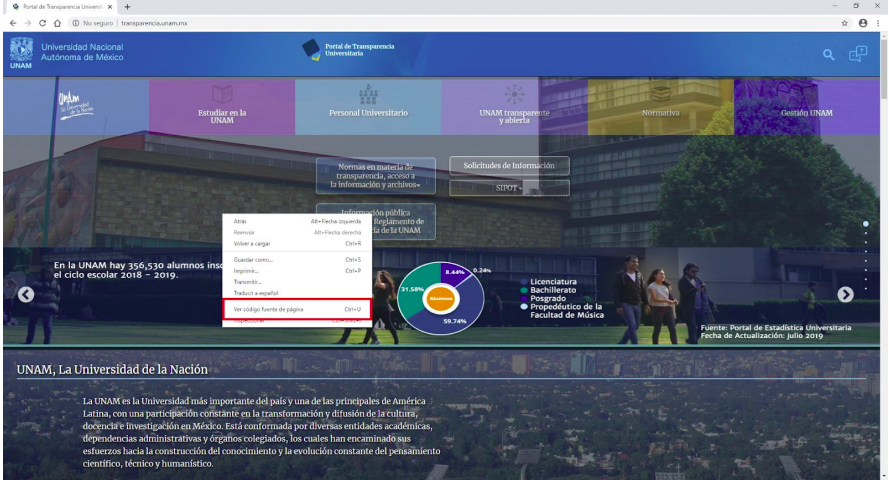The width and height of the screenshot is (889, 480).
Task: Expand Normas en materia de transparencia dropdown
Action: point(376,176)
